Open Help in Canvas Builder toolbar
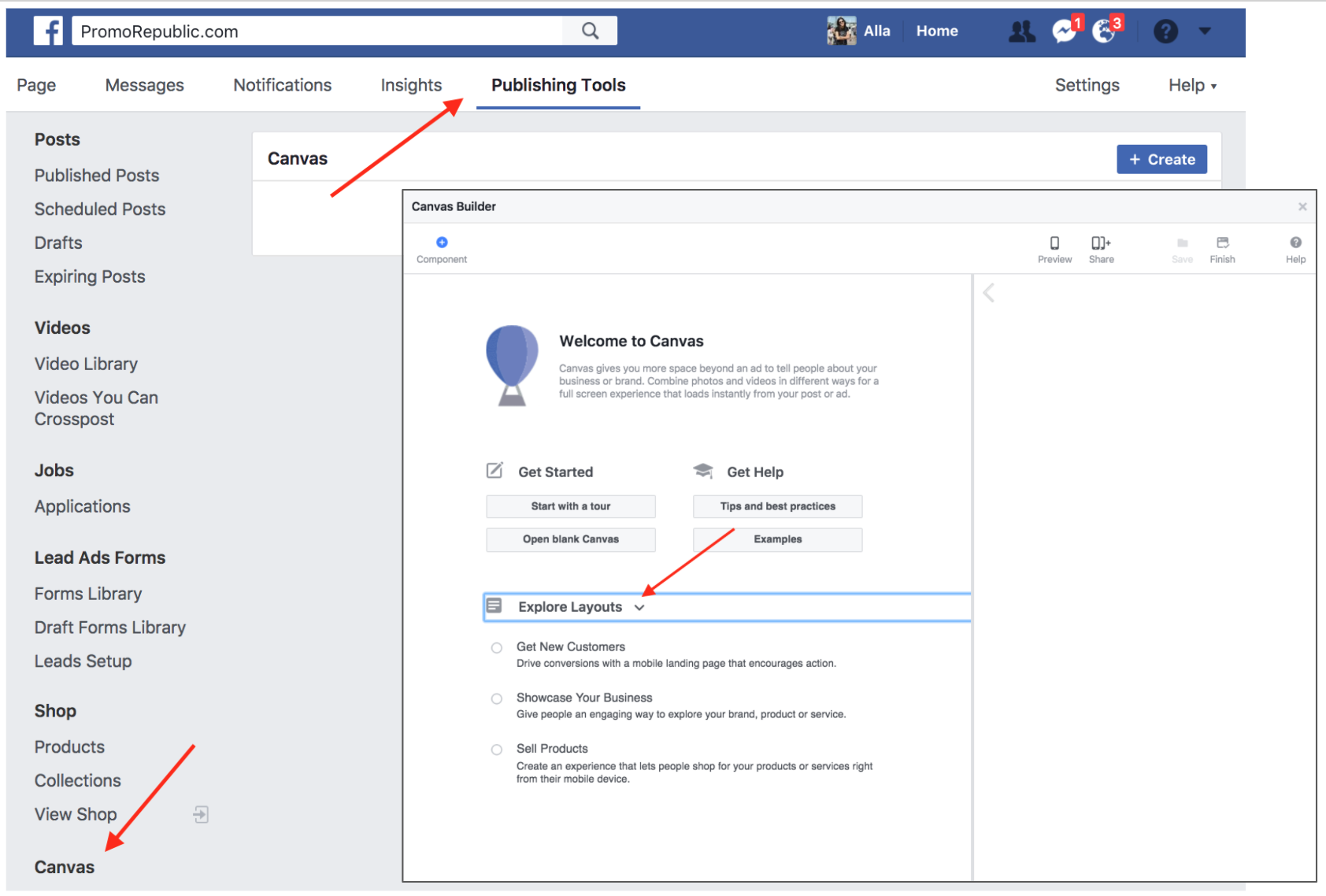 tap(1295, 249)
